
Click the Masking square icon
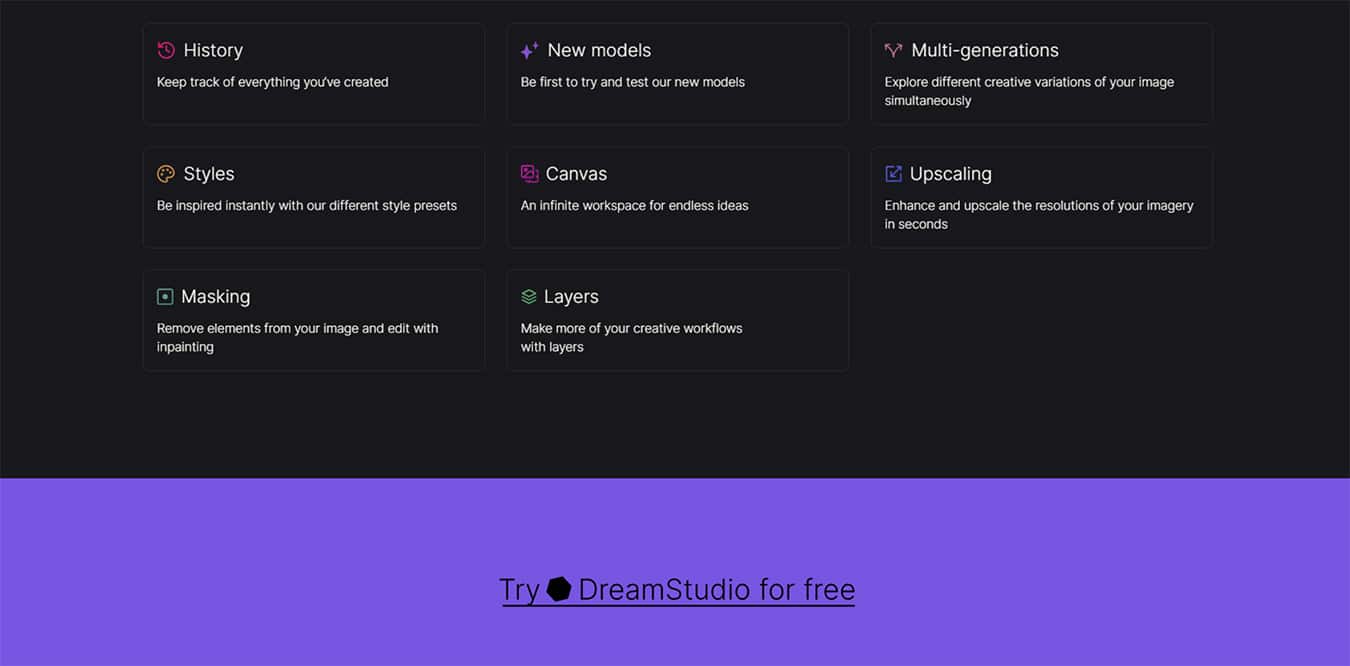(x=165, y=297)
